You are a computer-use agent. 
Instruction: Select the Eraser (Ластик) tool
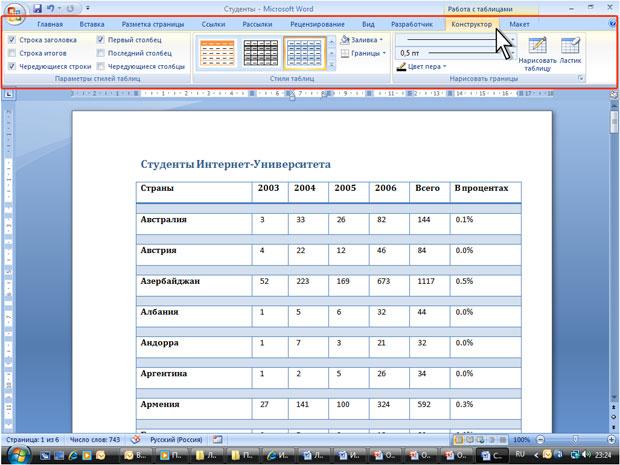point(570,50)
